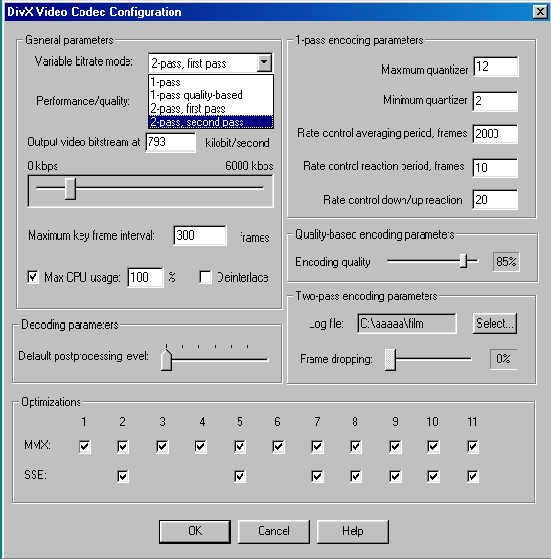Click the '0 kbps' slider minimum label
This screenshot has width=551, height=560.
click(42, 166)
